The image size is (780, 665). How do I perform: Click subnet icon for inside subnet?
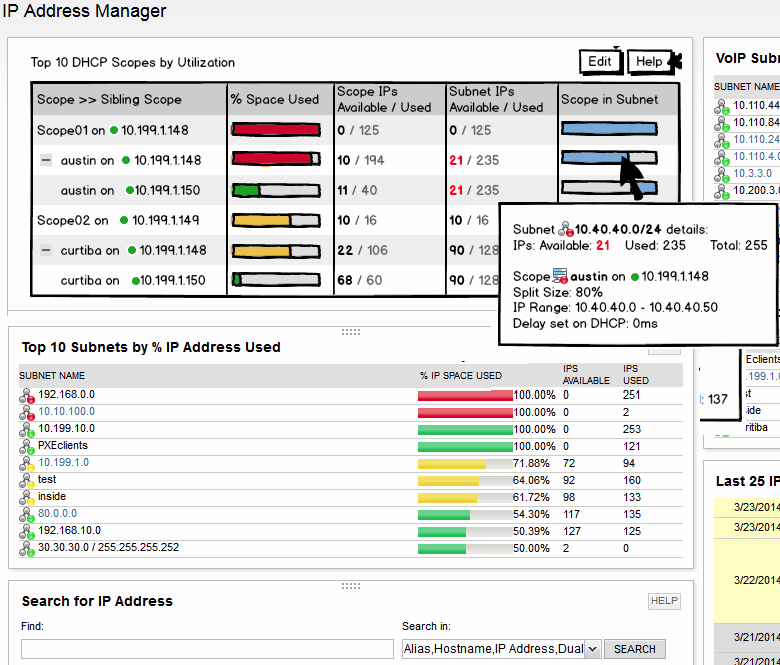pos(27,497)
